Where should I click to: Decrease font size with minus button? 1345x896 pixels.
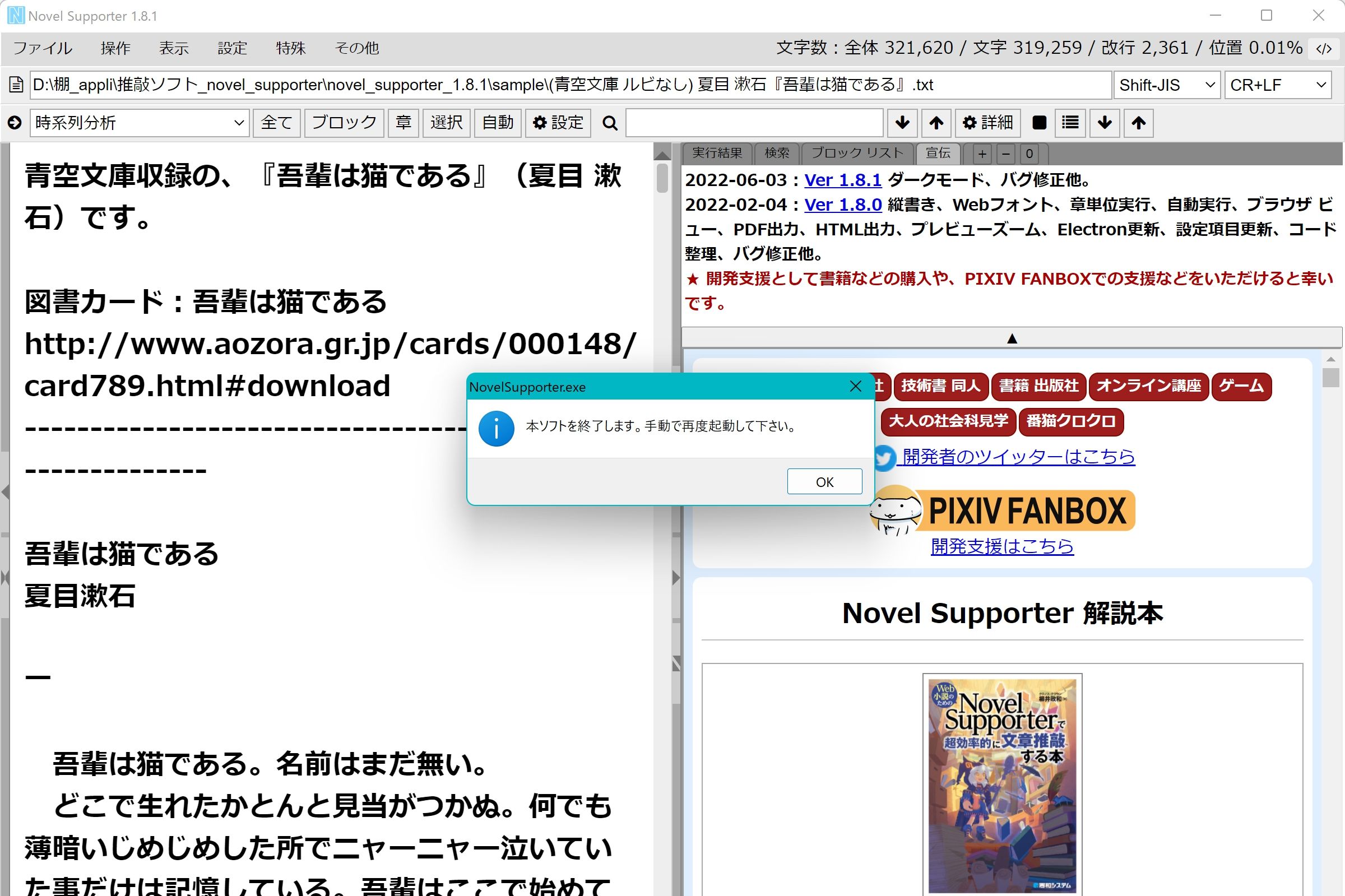coord(1006,154)
